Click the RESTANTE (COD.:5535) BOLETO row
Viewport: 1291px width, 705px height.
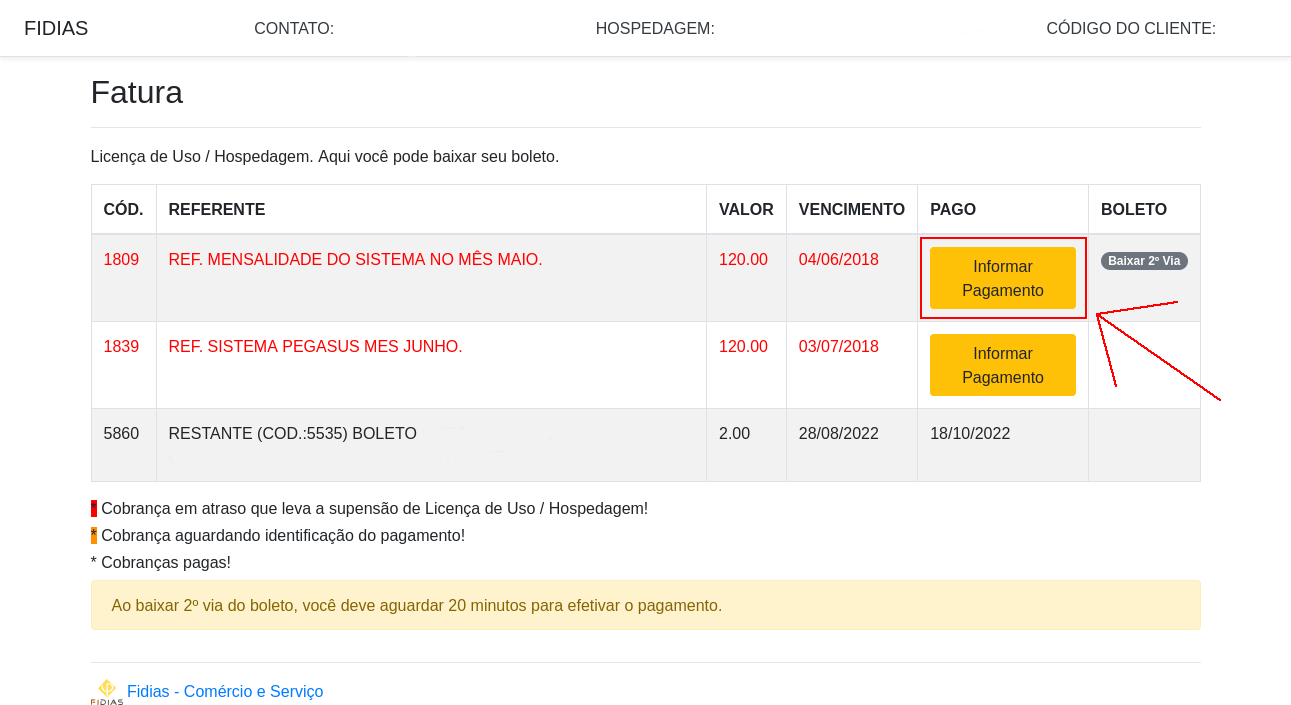pyautogui.click(x=293, y=433)
